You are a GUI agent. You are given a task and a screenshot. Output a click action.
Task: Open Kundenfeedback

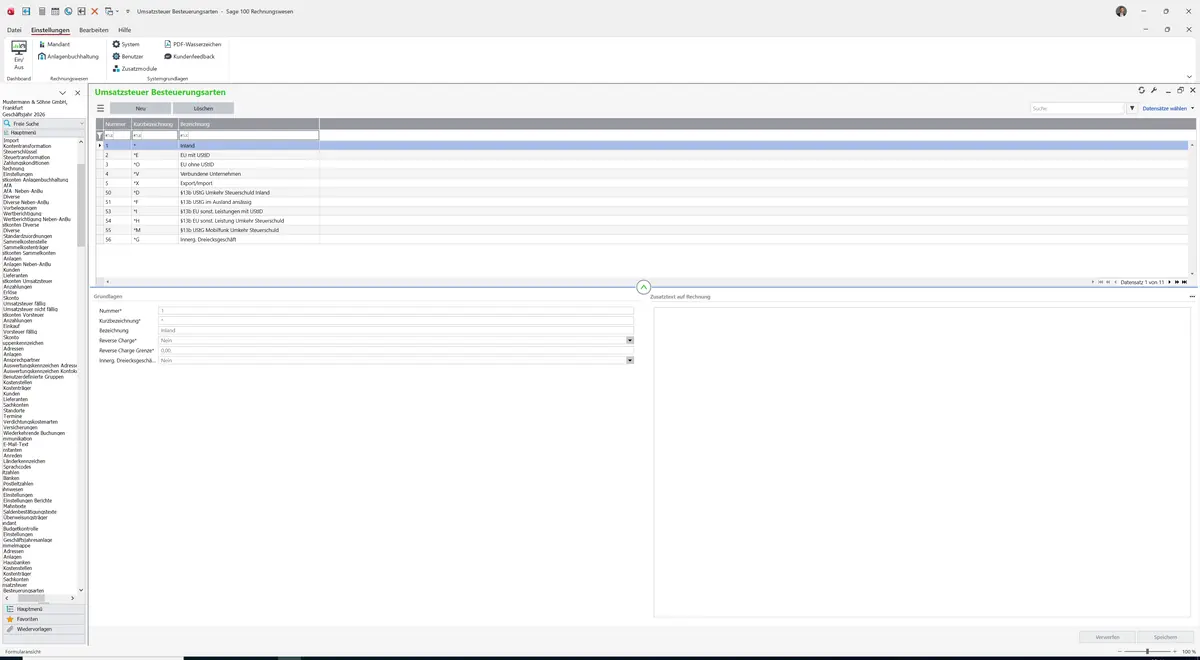point(189,57)
